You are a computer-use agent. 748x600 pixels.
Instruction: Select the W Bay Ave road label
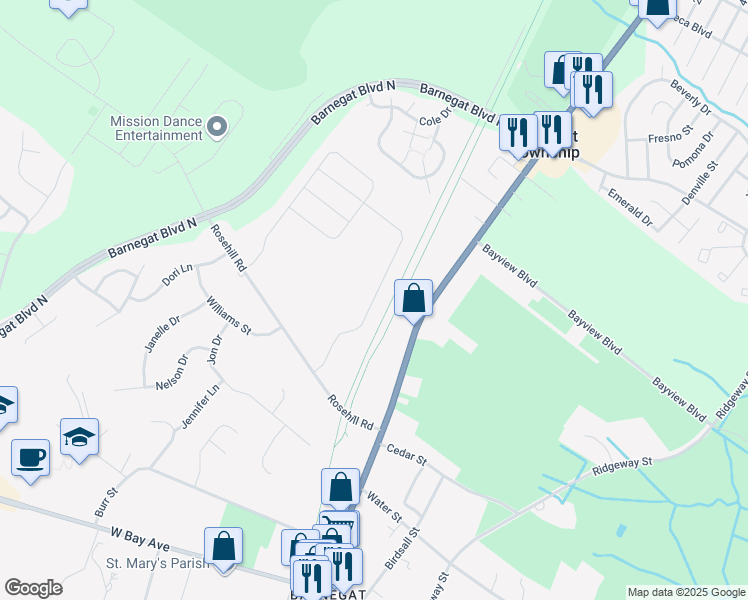(140, 539)
